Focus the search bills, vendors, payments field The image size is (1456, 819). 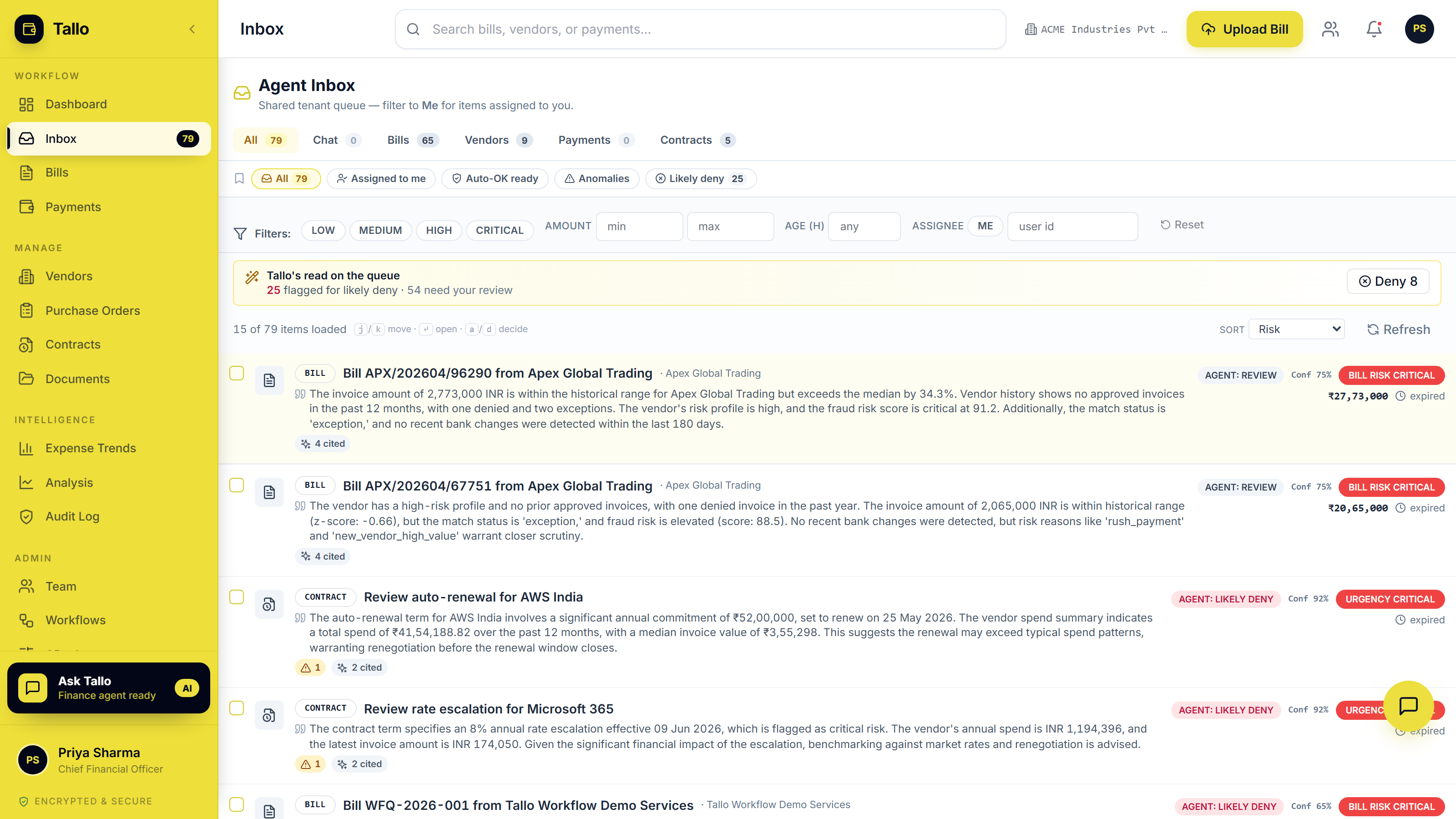tap(700, 29)
